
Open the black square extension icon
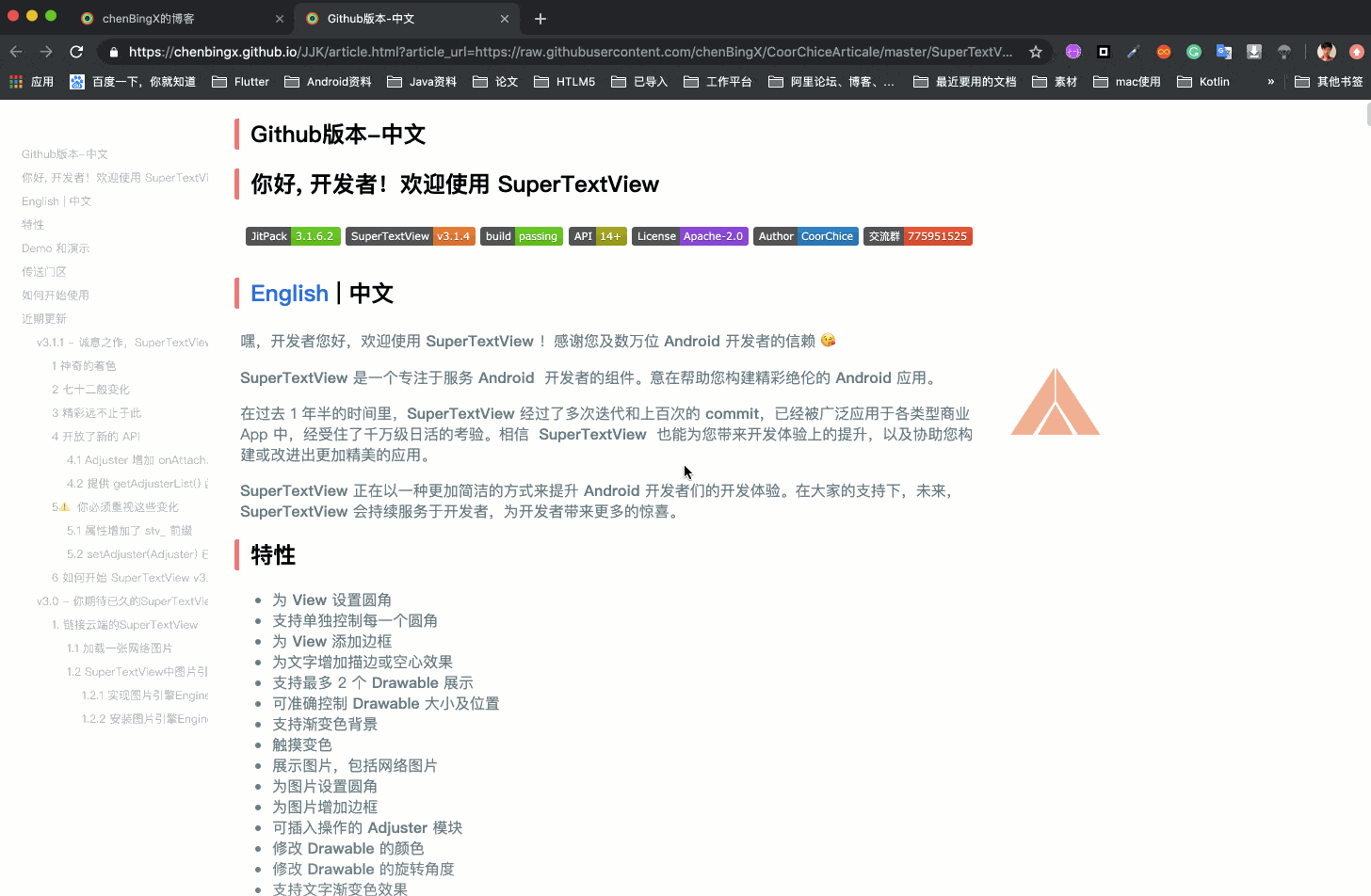[1104, 52]
